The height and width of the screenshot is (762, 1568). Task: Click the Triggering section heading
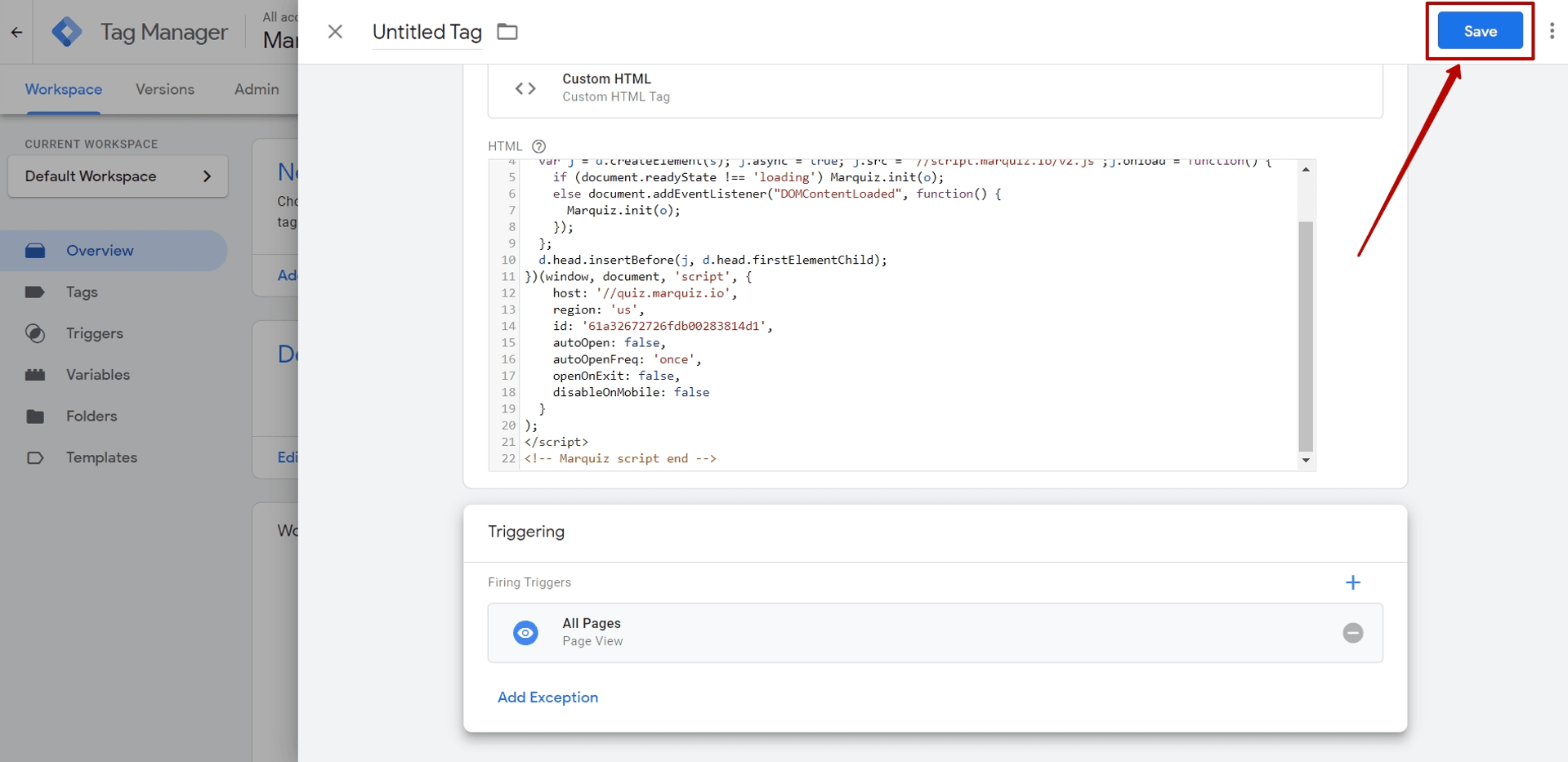coord(526,532)
